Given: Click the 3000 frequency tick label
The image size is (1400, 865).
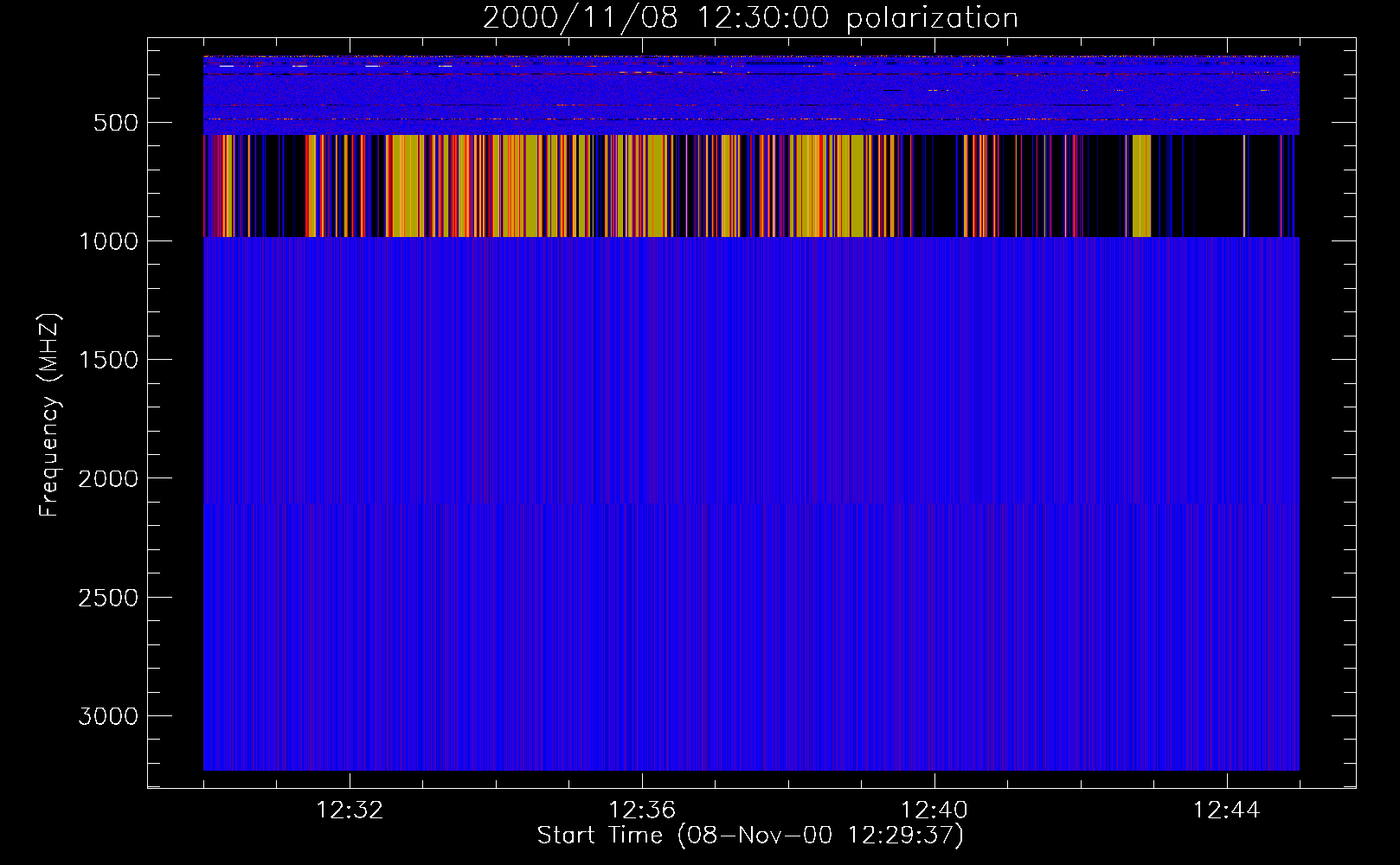Looking at the screenshot, I should [x=108, y=716].
